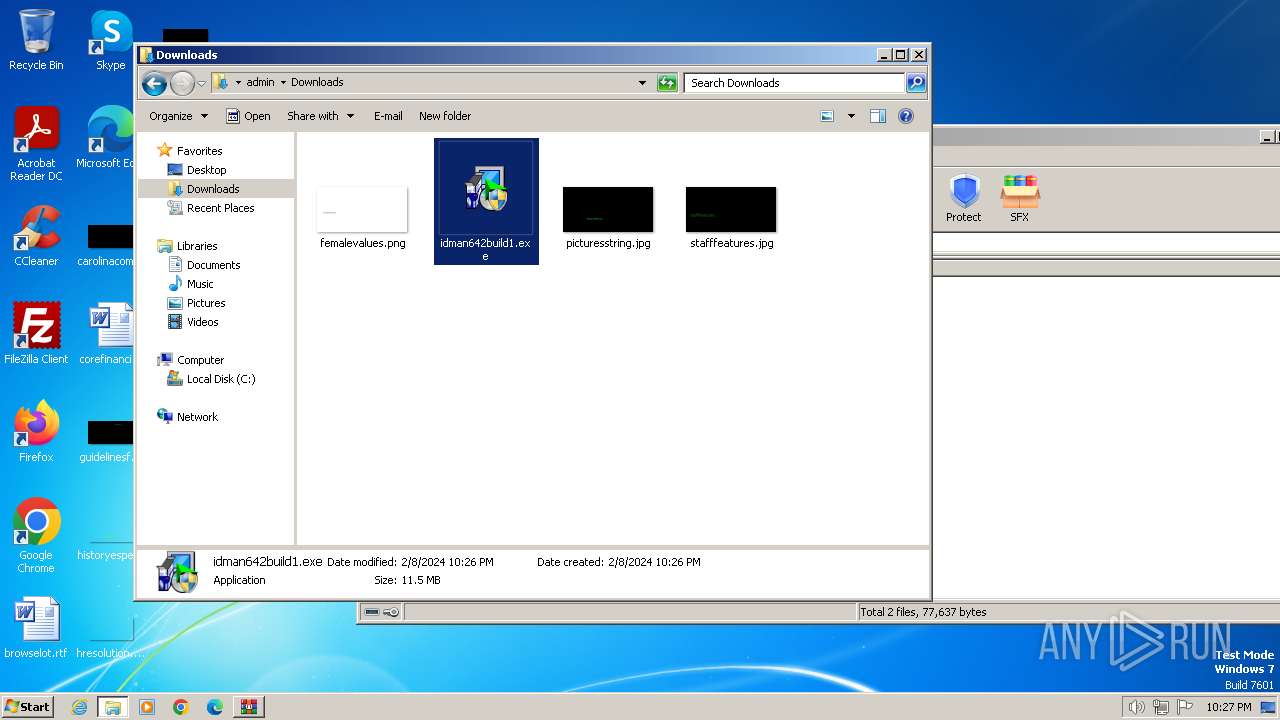Click the WinRAR taskbar button
This screenshot has width=1280, height=720.
point(249,707)
